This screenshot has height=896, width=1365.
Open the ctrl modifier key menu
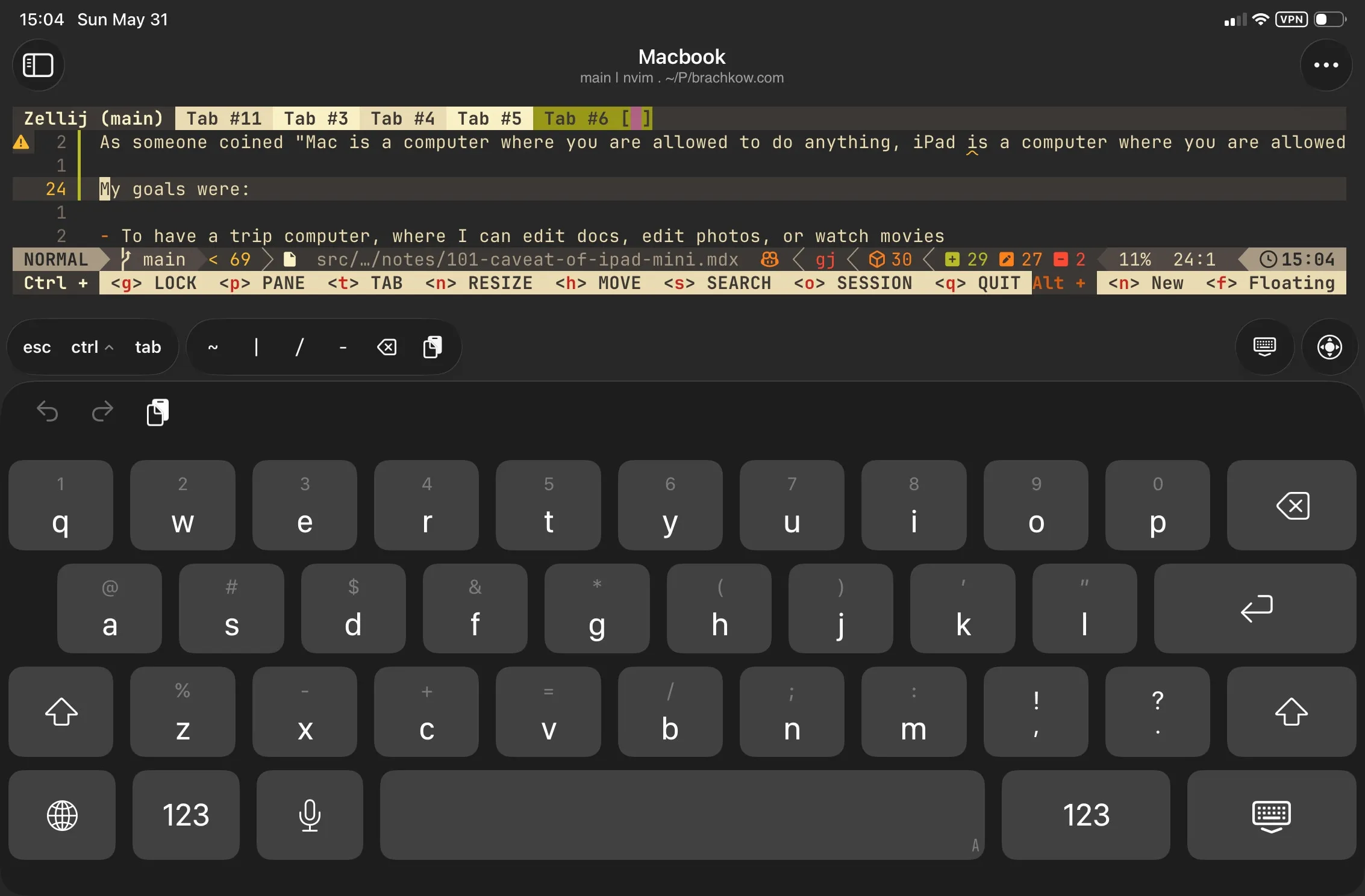click(92, 347)
